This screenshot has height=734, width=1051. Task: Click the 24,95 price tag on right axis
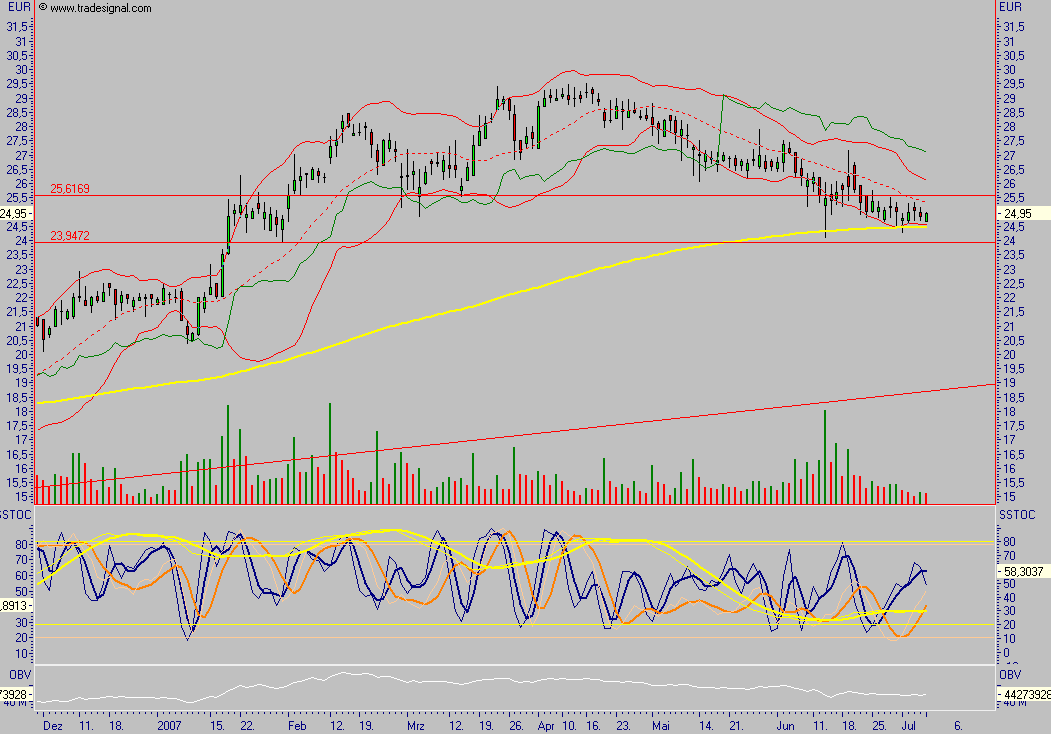pyautogui.click(x=1019, y=213)
